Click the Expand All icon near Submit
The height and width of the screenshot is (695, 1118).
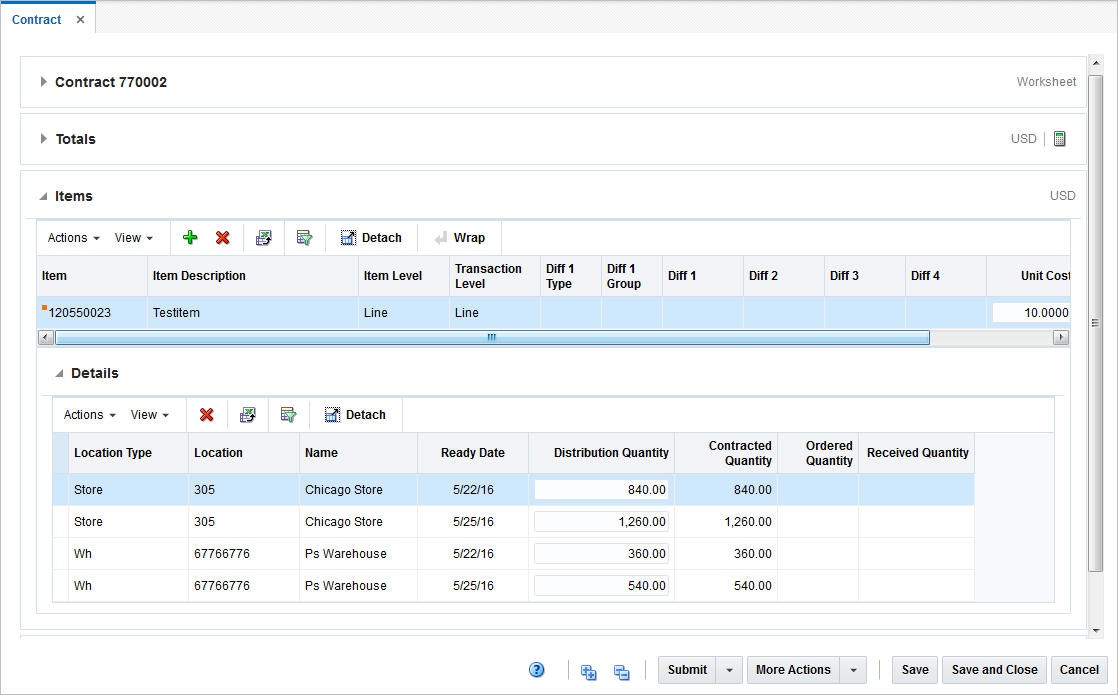point(589,671)
